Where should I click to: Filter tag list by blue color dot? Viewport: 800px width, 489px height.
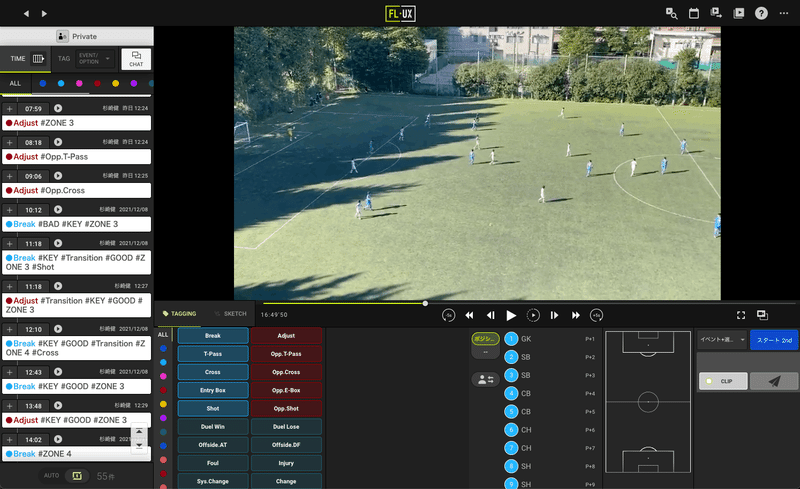(43, 83)
